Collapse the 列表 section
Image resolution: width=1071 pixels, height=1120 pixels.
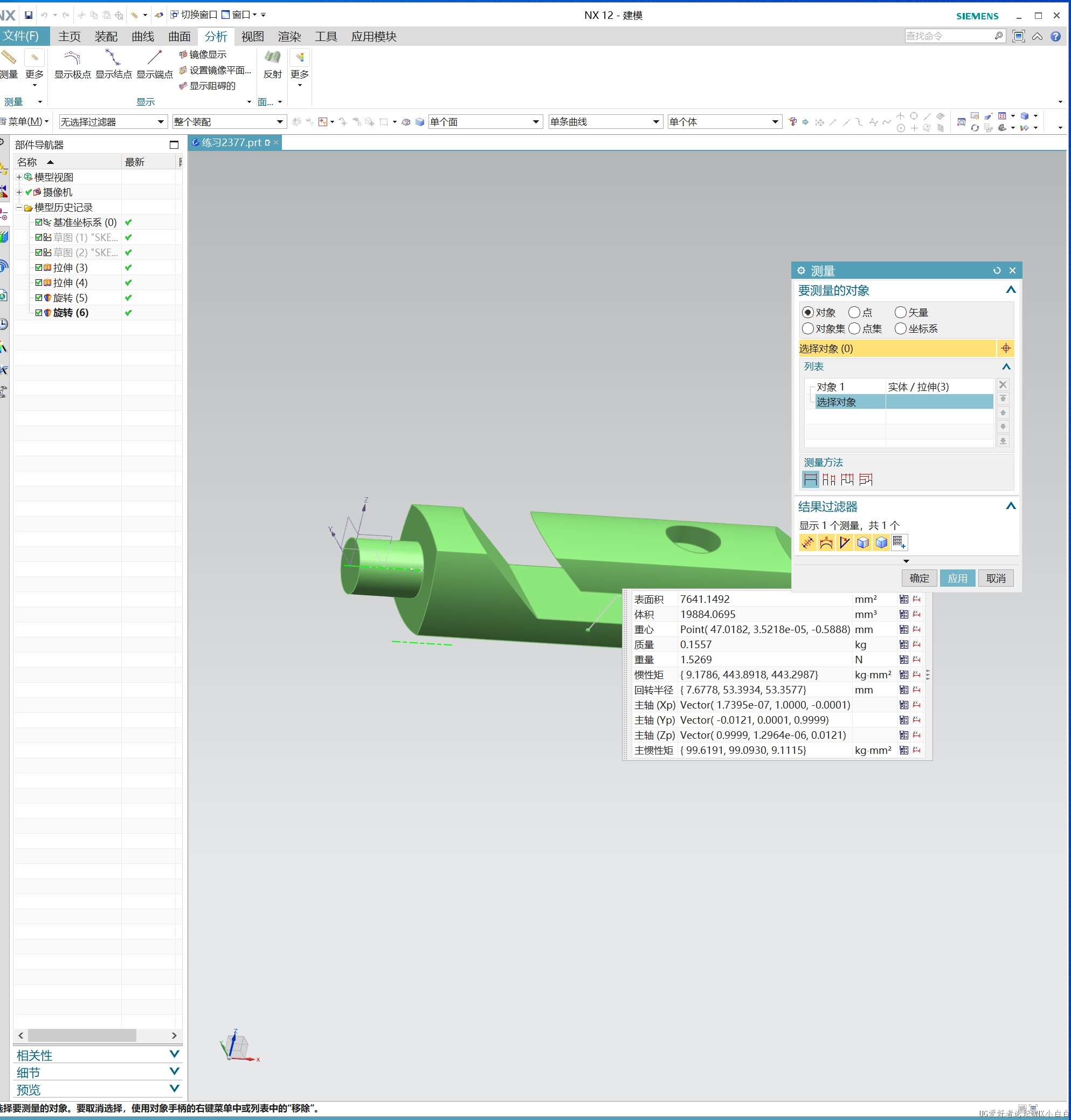(x=1006, y=367)
